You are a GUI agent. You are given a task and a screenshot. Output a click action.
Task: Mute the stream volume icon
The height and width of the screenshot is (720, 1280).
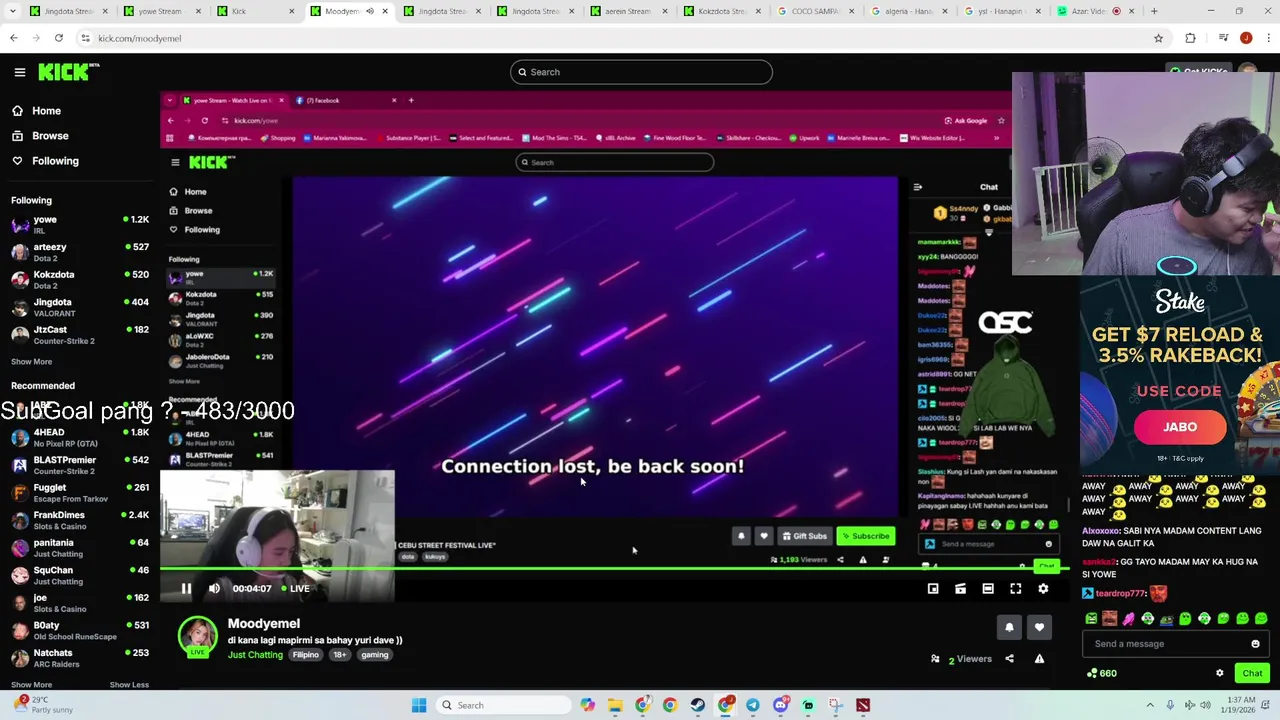click(214, 589)
